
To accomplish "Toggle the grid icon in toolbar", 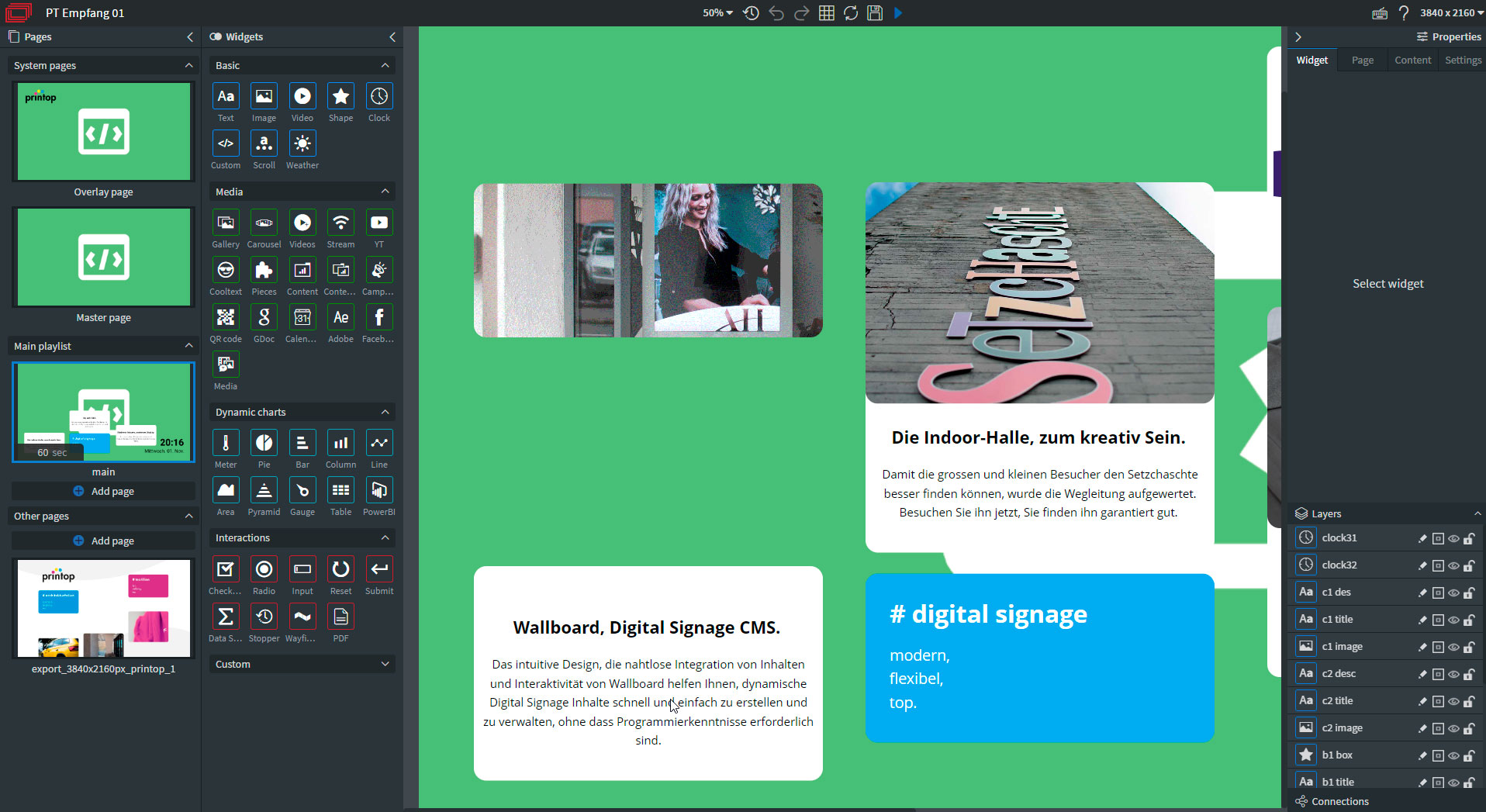I will tap(827, 13).
